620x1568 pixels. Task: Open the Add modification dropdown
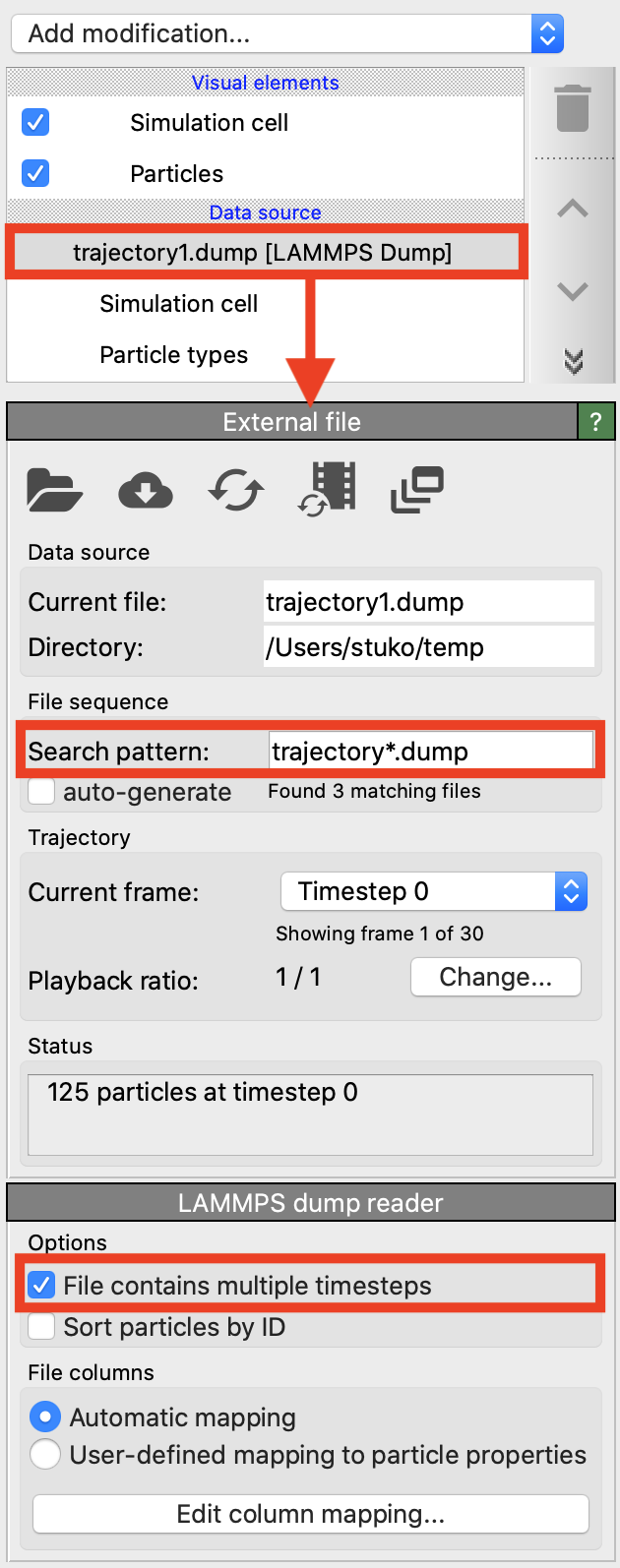pyautogui.click(x=286, y=34)
